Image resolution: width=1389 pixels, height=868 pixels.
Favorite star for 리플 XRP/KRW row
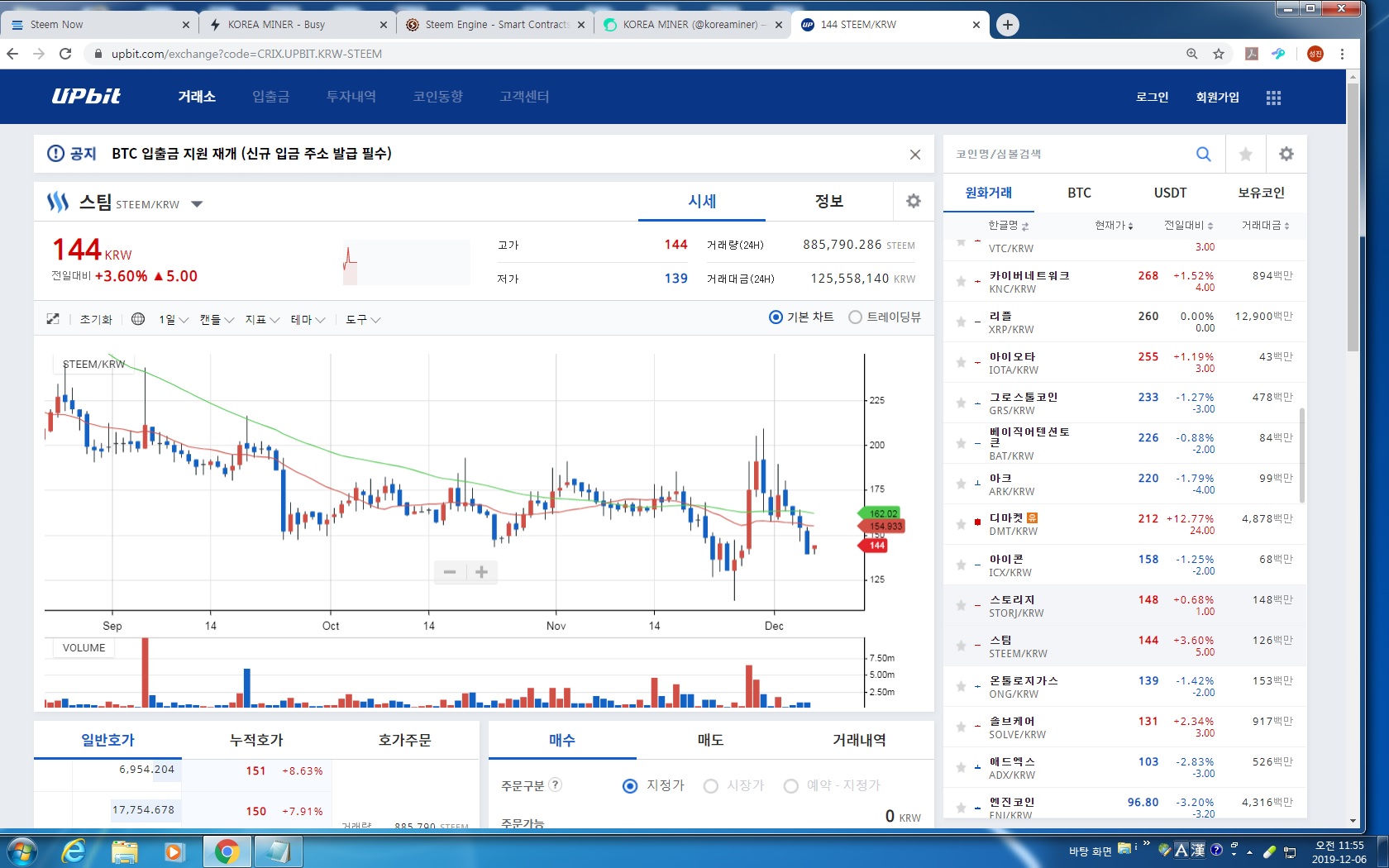pos(961,322)
